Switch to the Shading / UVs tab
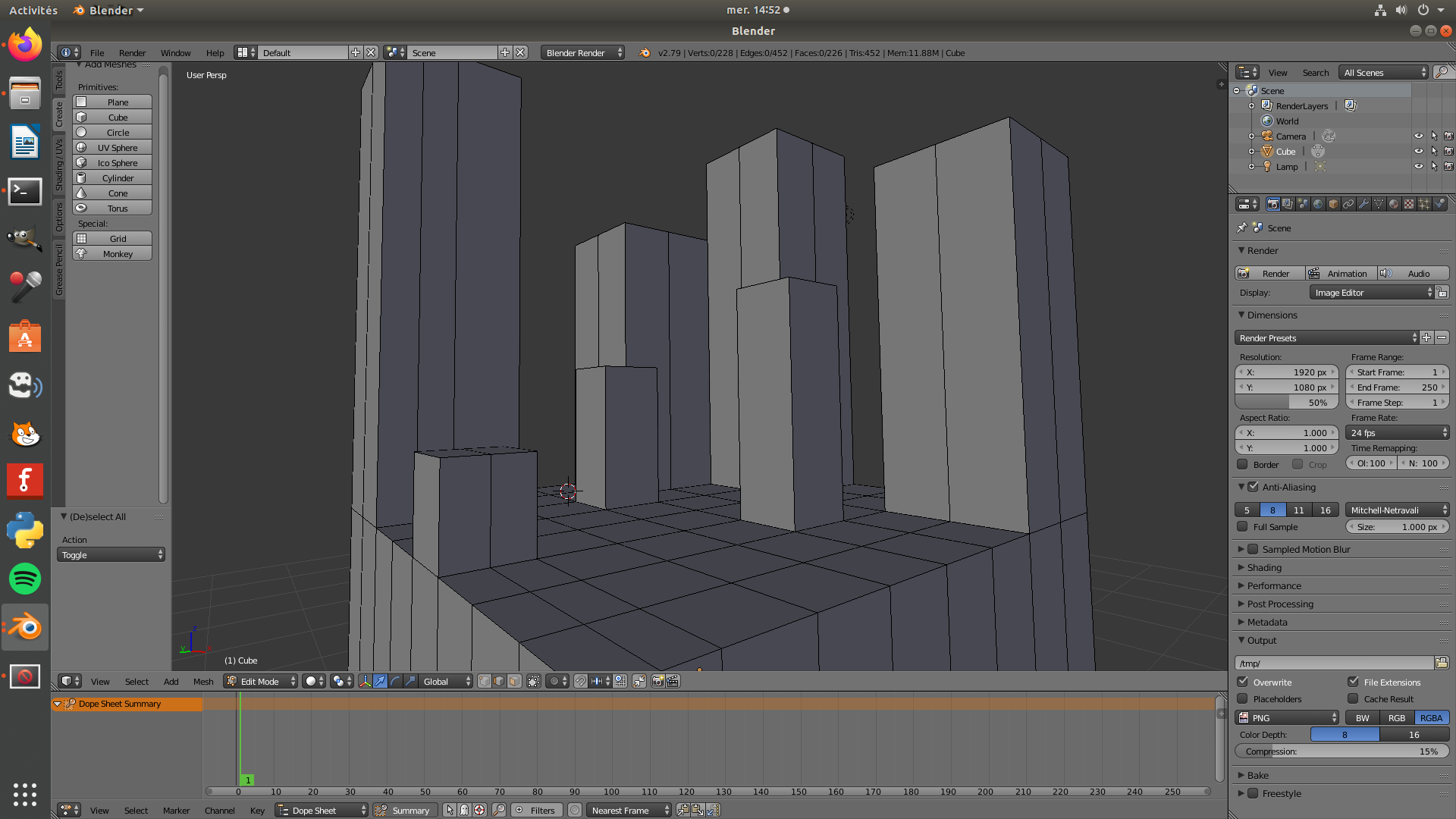This screenshot has height=819, width=1456. coord(59,165)
